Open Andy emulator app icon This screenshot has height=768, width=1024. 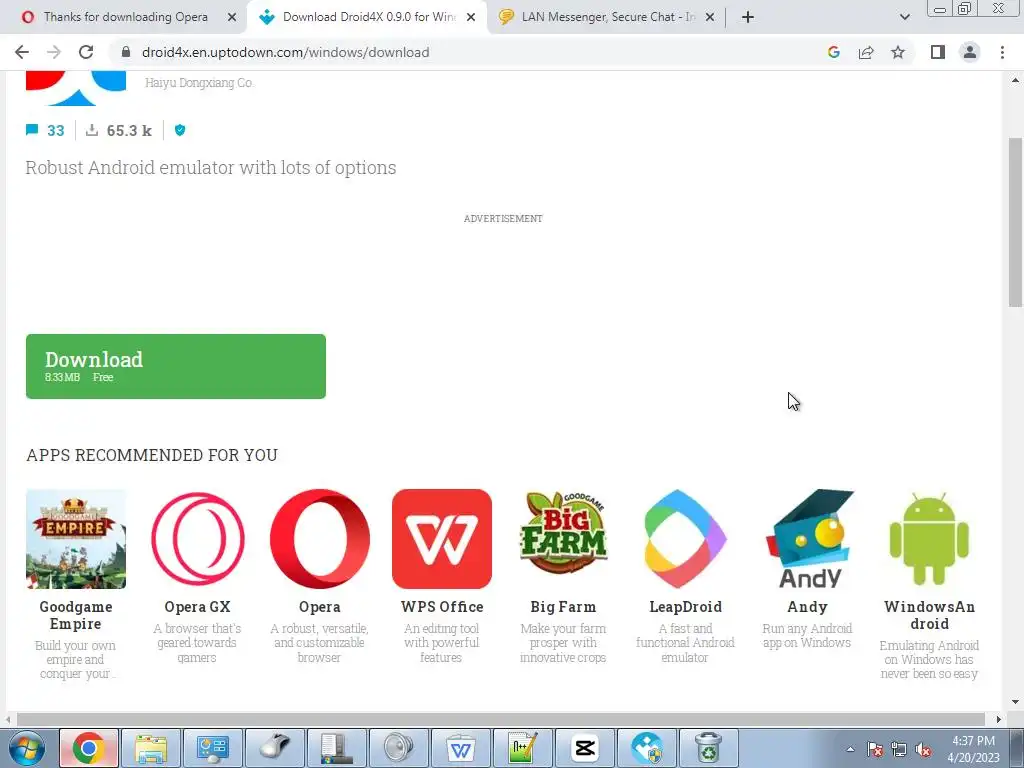coord(810,539)
